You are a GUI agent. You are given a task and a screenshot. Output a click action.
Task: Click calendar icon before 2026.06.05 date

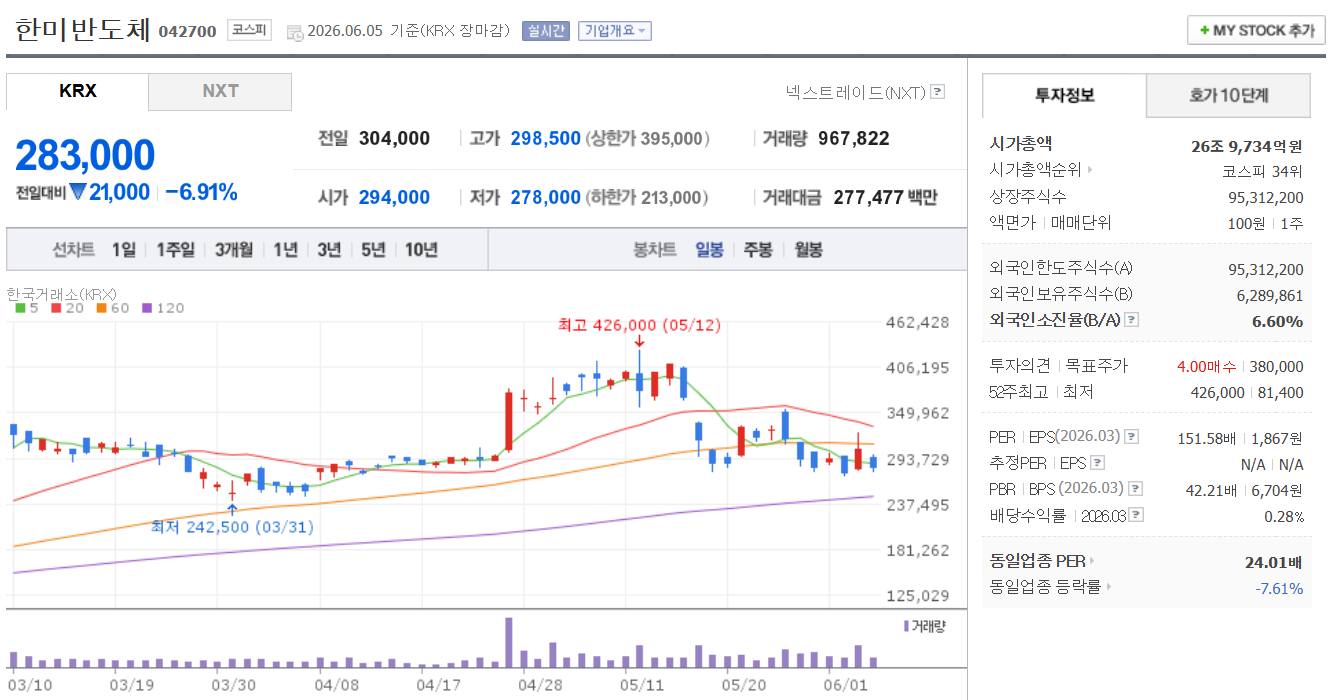tap(295, 32)
